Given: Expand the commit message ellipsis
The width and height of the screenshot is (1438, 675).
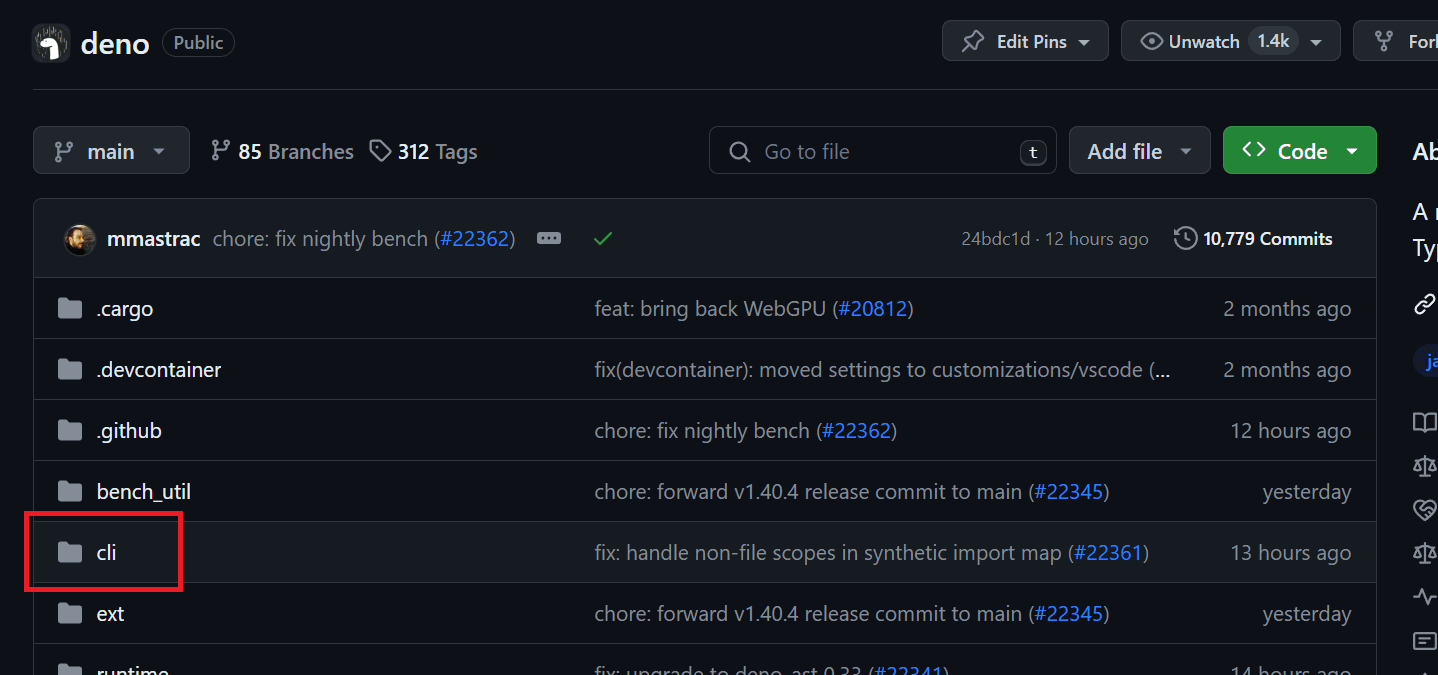Looking at the screenshot, I should click(549, 238).
